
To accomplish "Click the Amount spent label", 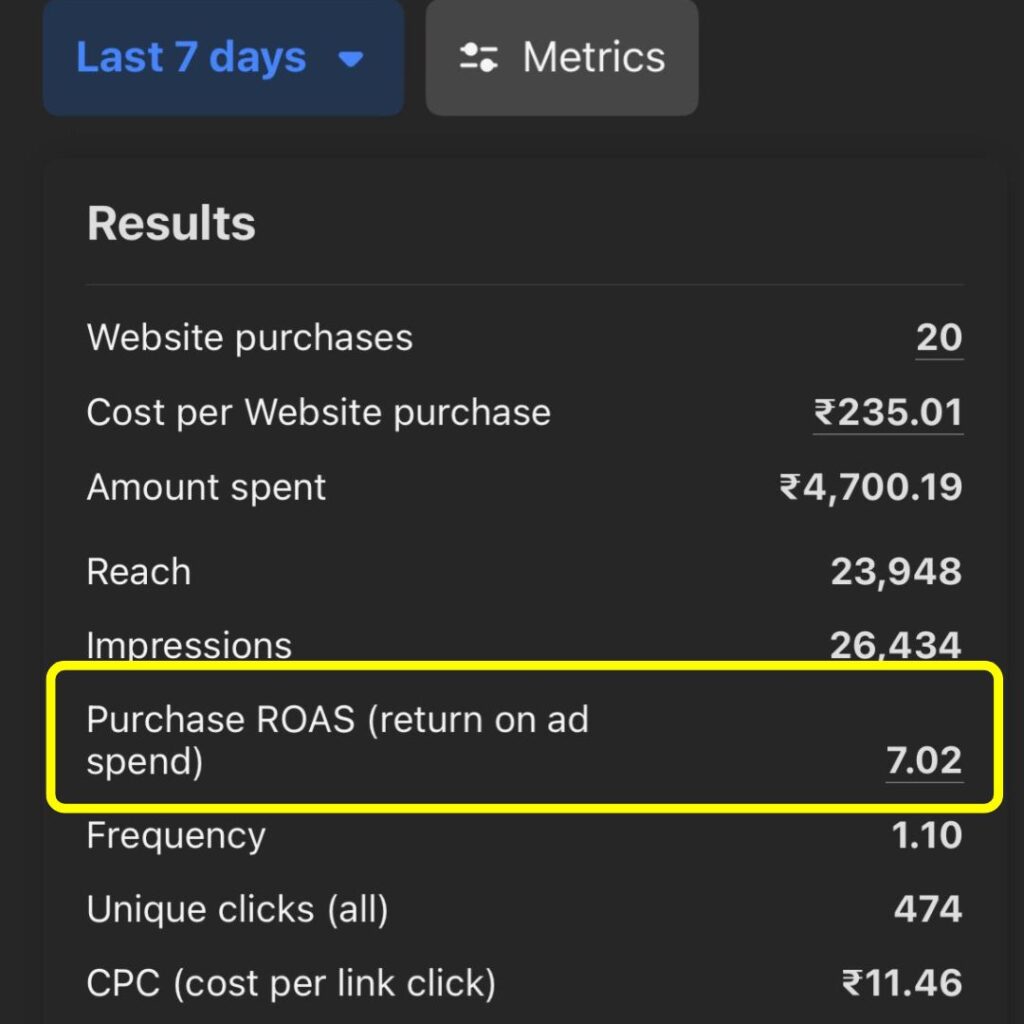I will (x=206, y=487).
